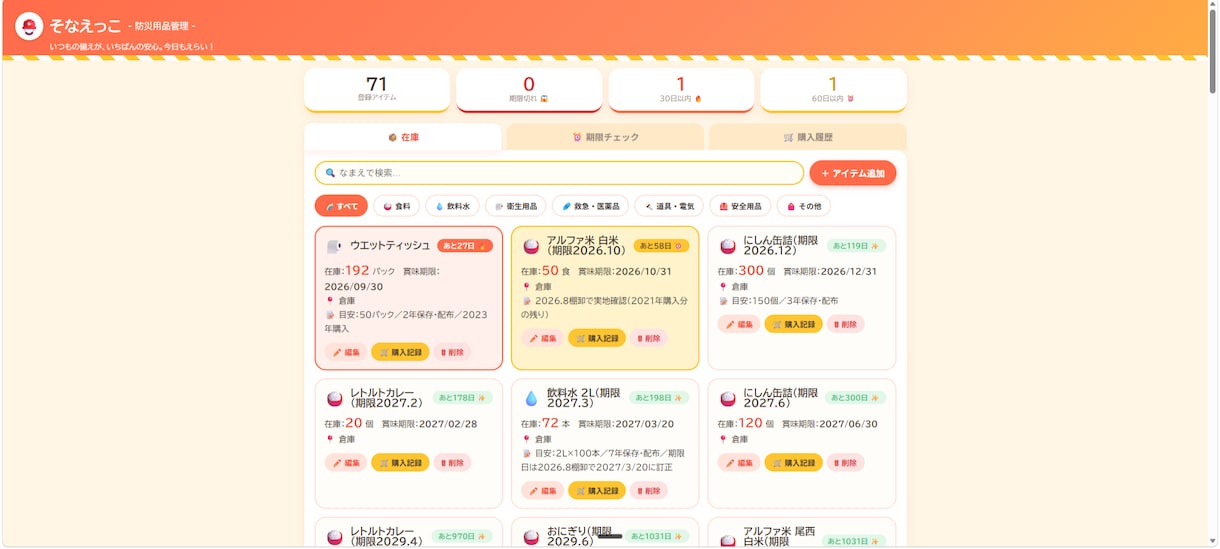Click the 192 stock count on ウエットティッシュ
Screen dimensions: 1220x549
[357, 270]
